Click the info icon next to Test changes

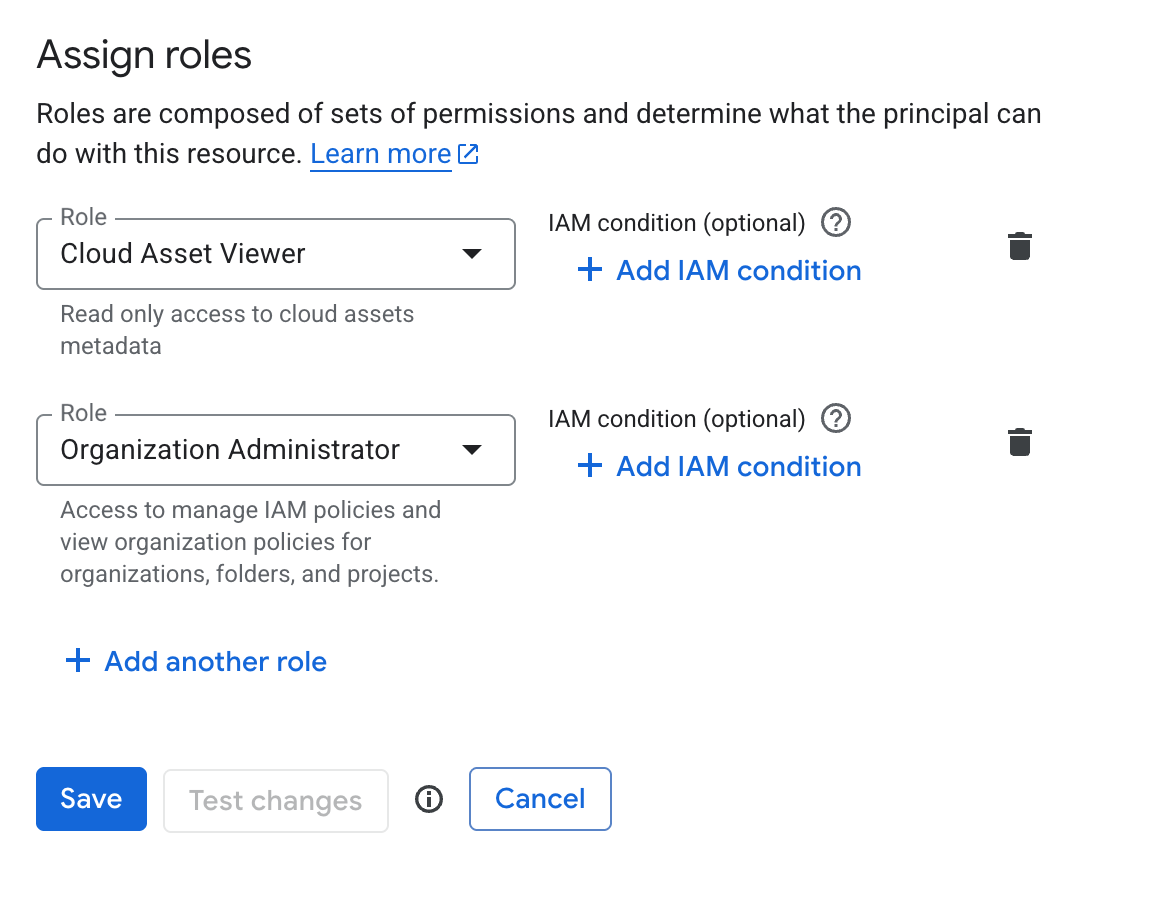tap(429, 799)
